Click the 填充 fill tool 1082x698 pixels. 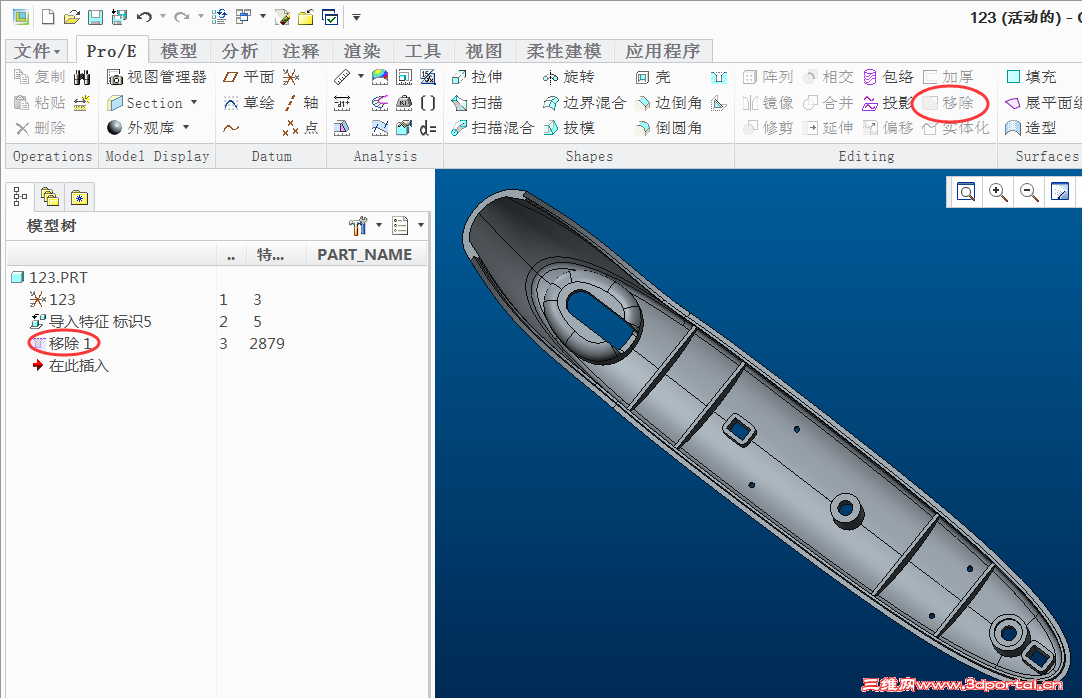click(x=1031, y=77)
